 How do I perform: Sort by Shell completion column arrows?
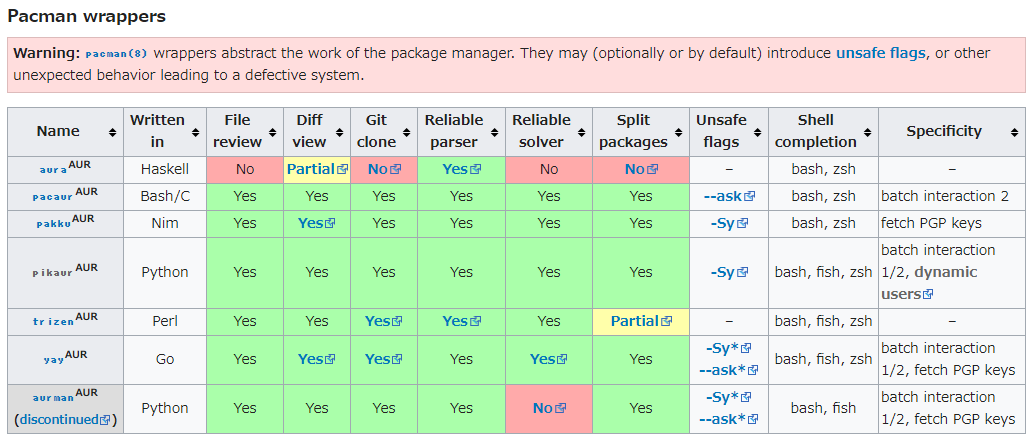click(867, 132)
